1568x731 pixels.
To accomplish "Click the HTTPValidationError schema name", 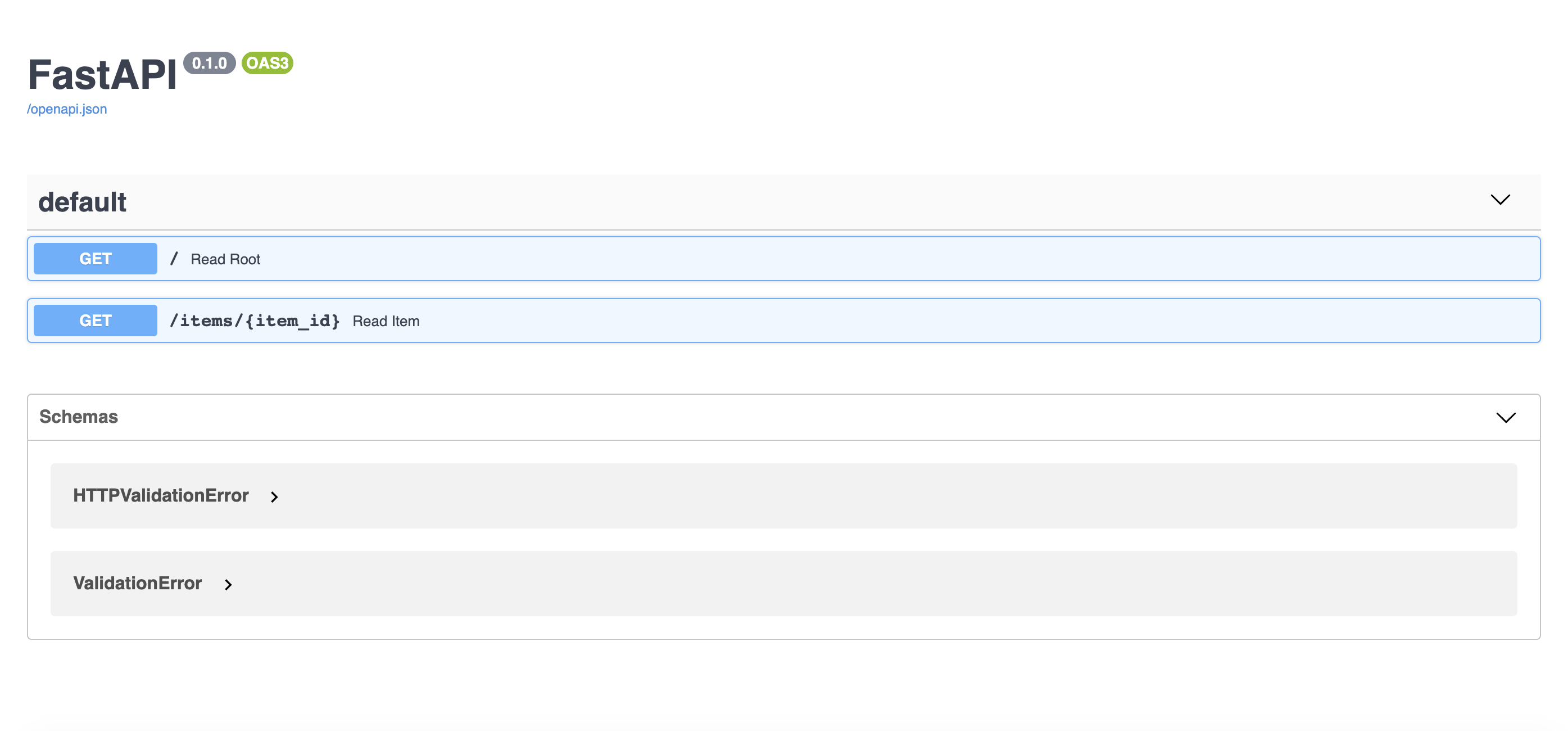I will pos(161,496).
